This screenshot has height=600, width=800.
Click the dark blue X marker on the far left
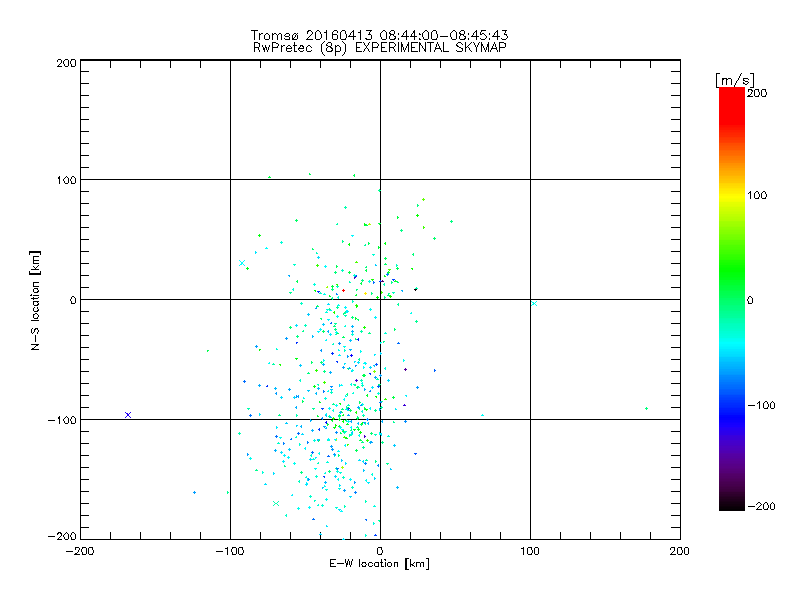(128, 415)
